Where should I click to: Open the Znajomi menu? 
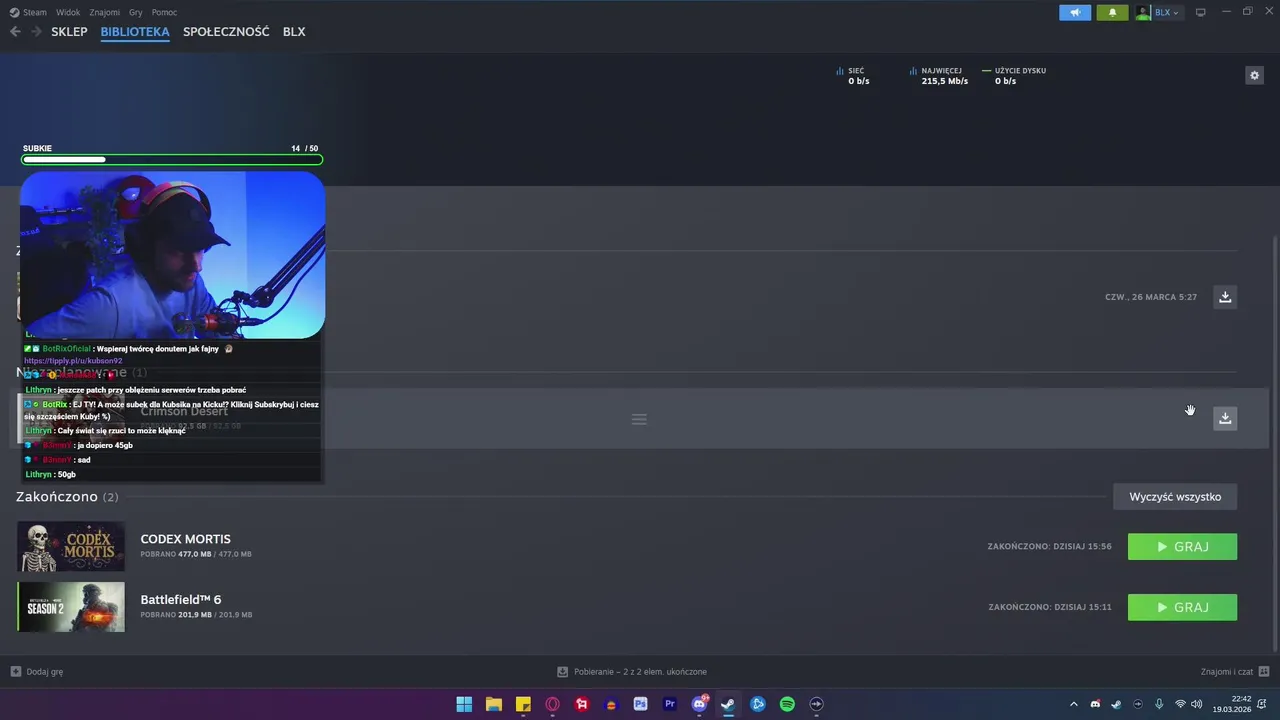[x=104, y=12]
